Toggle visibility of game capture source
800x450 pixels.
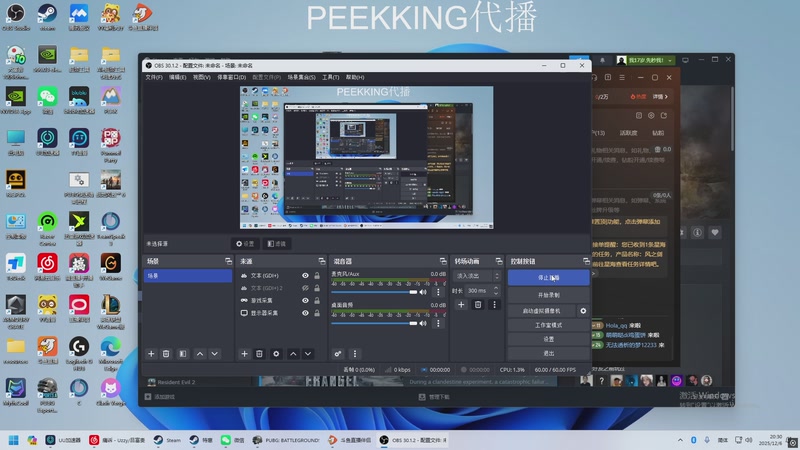[x=305, y=301]
